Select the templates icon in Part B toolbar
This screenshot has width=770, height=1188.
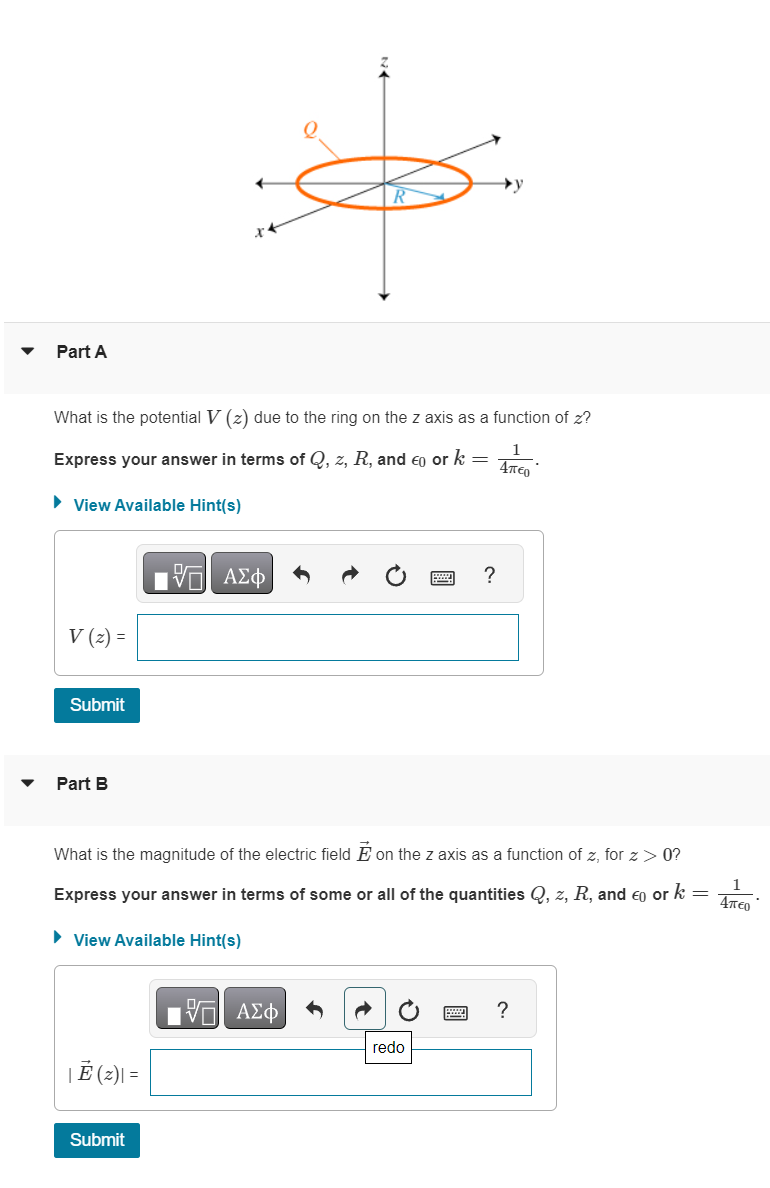click(x=186, y=1008)
